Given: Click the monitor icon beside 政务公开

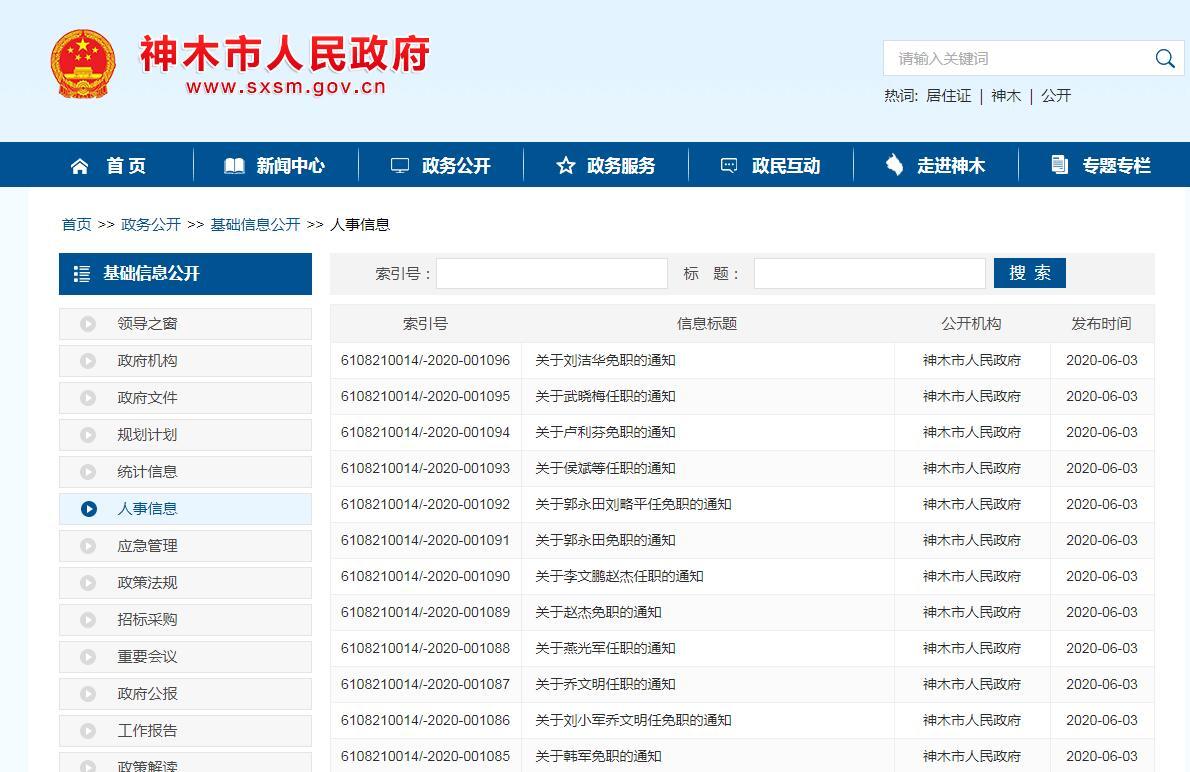Looking at the screenshot, I should [400, 165].
